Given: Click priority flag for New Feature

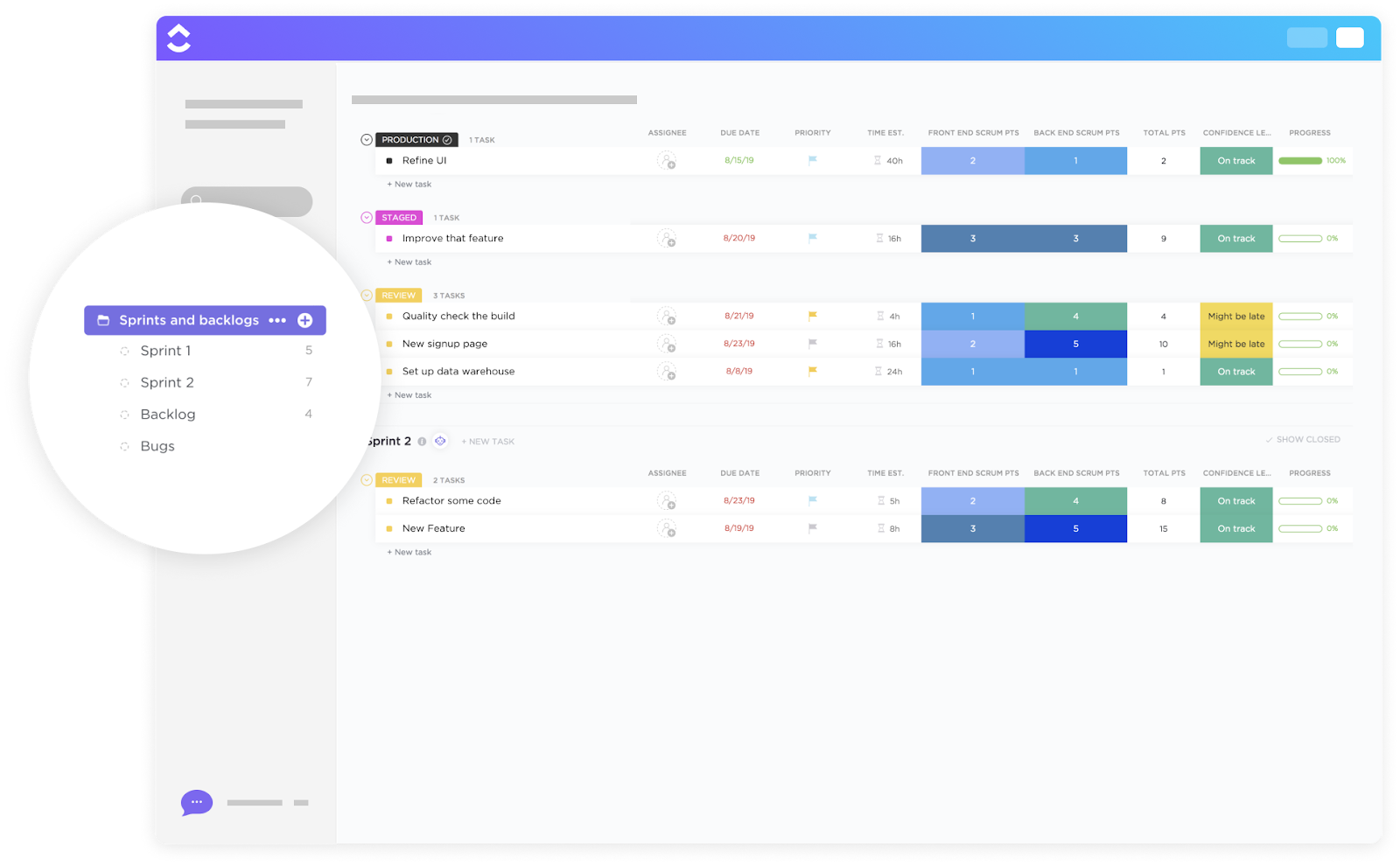Looking at the screenshot, I should click(x=813, y=528).
